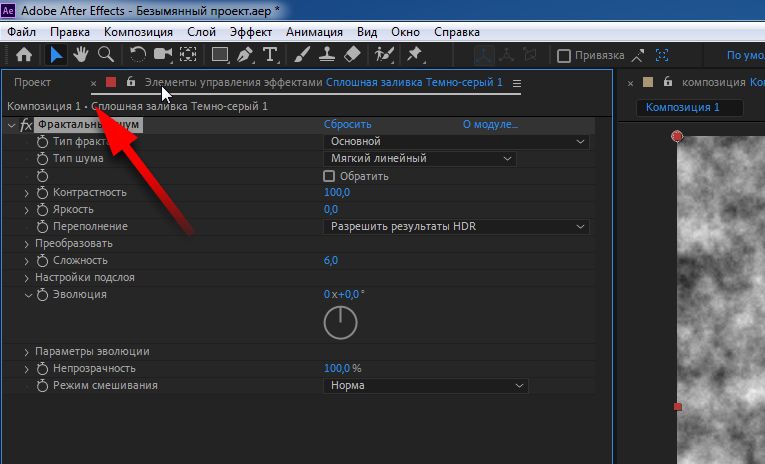The height and width of the screenshot is (464, 765).
Task: Select the Pan Behind anchor point tool
Action: click(188, 55)
